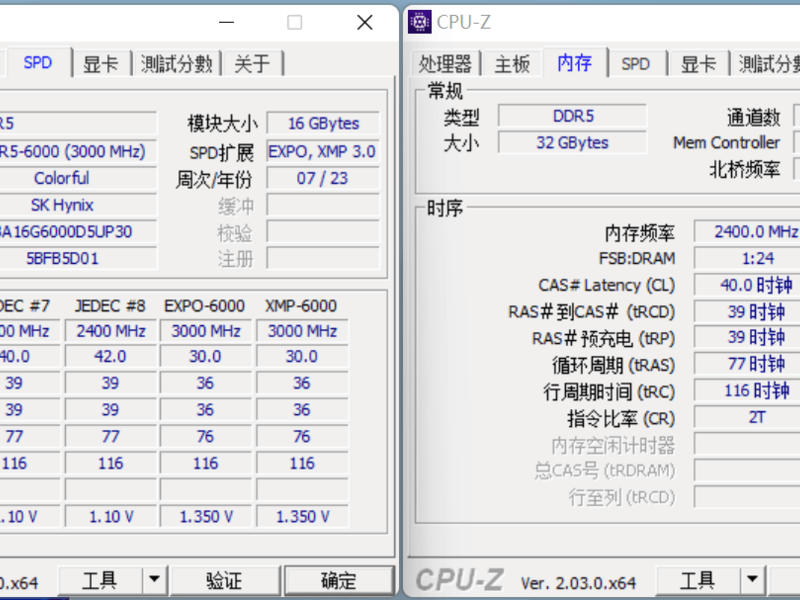Open 关于 tab in left window

click(x=252, y=64)
